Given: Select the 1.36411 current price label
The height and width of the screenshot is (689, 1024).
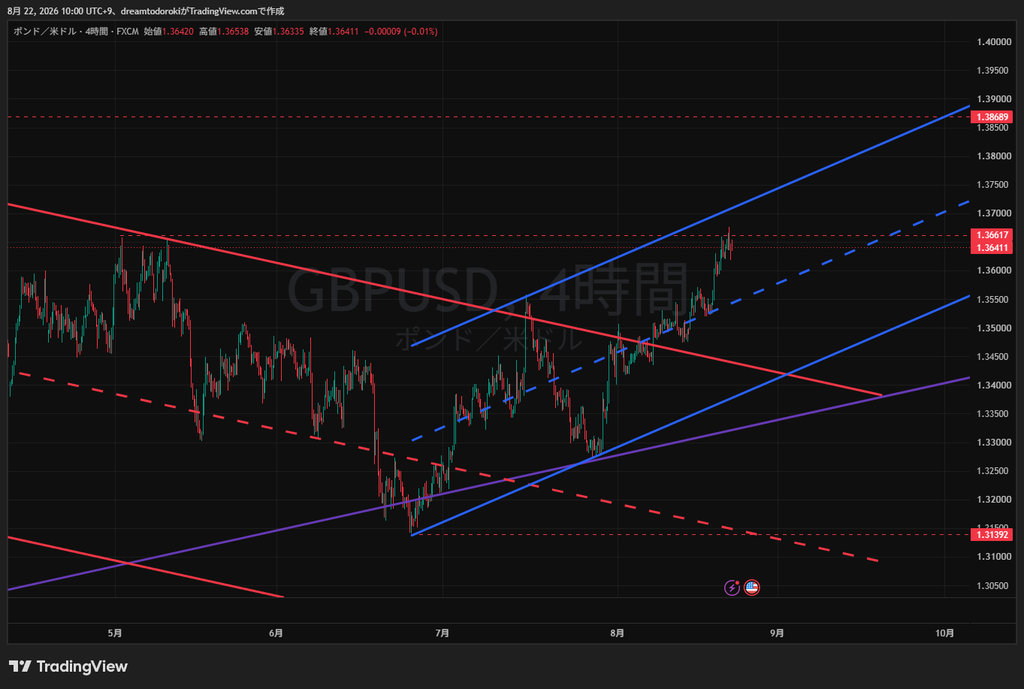Looking at the screenshot, I should (992, 248).
